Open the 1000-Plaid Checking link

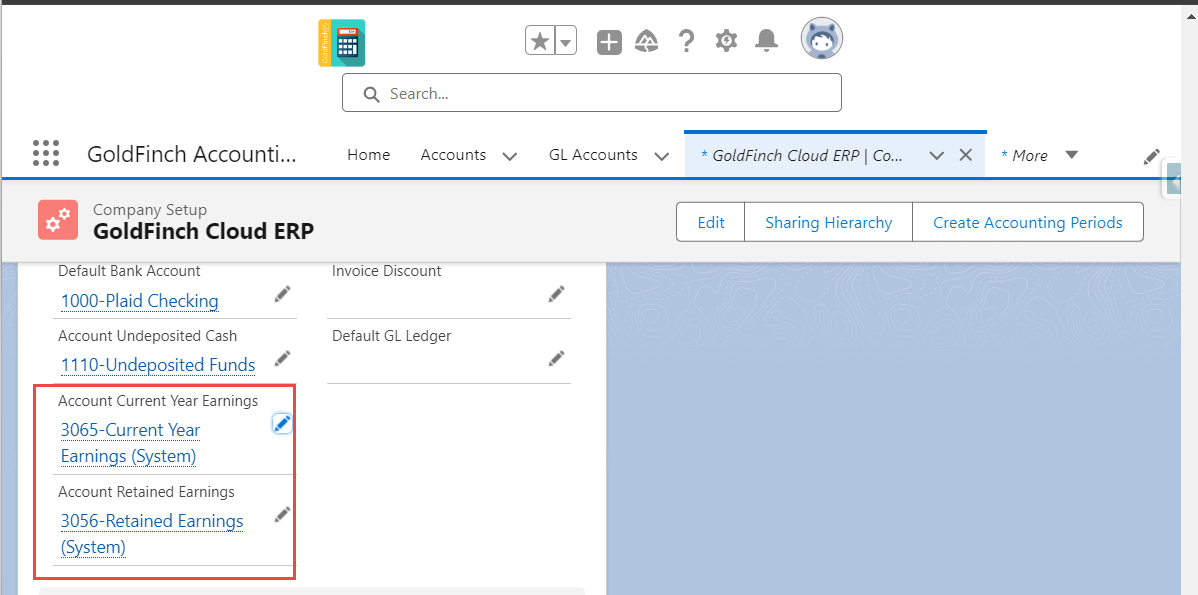pos(140,301)
